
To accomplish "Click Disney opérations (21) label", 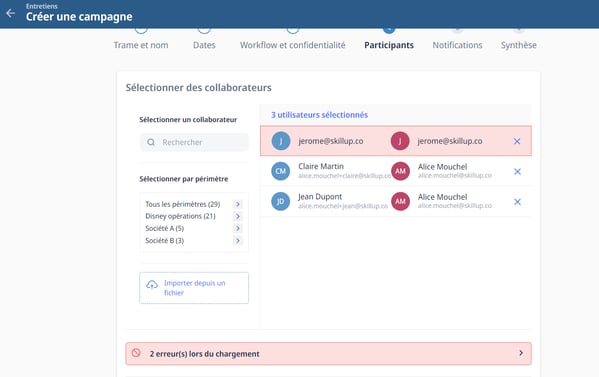I will pos(180,216).
